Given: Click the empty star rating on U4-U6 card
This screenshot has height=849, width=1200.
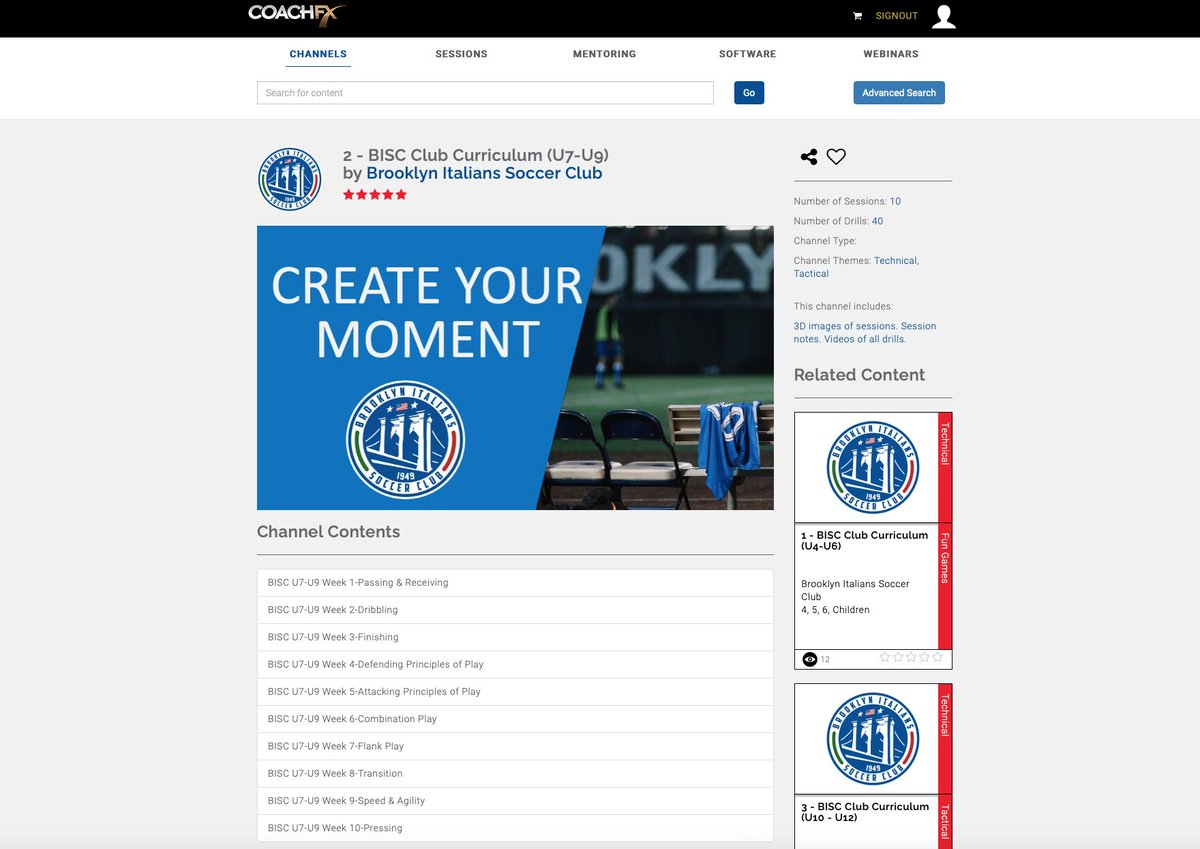Looking at the screenshot, I should 911,657.
